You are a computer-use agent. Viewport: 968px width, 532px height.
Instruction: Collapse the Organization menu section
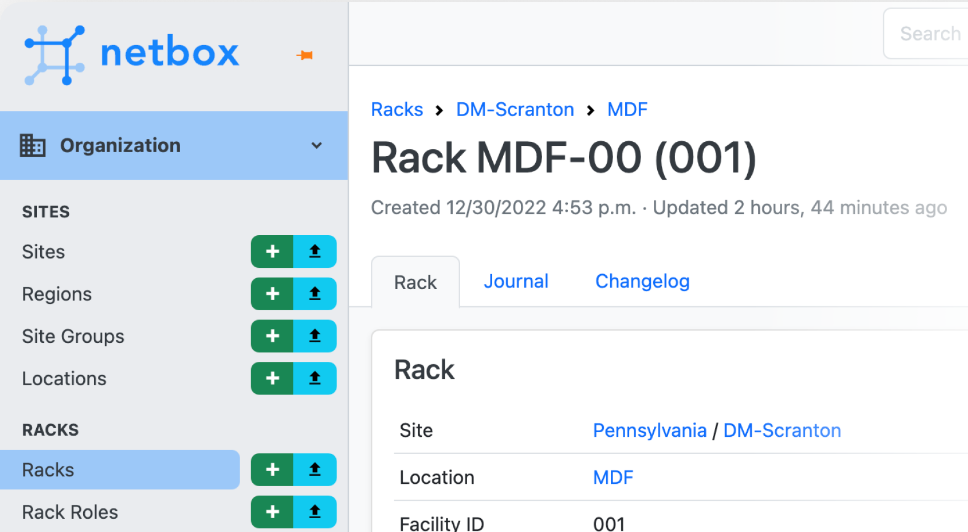coord(174,146)
